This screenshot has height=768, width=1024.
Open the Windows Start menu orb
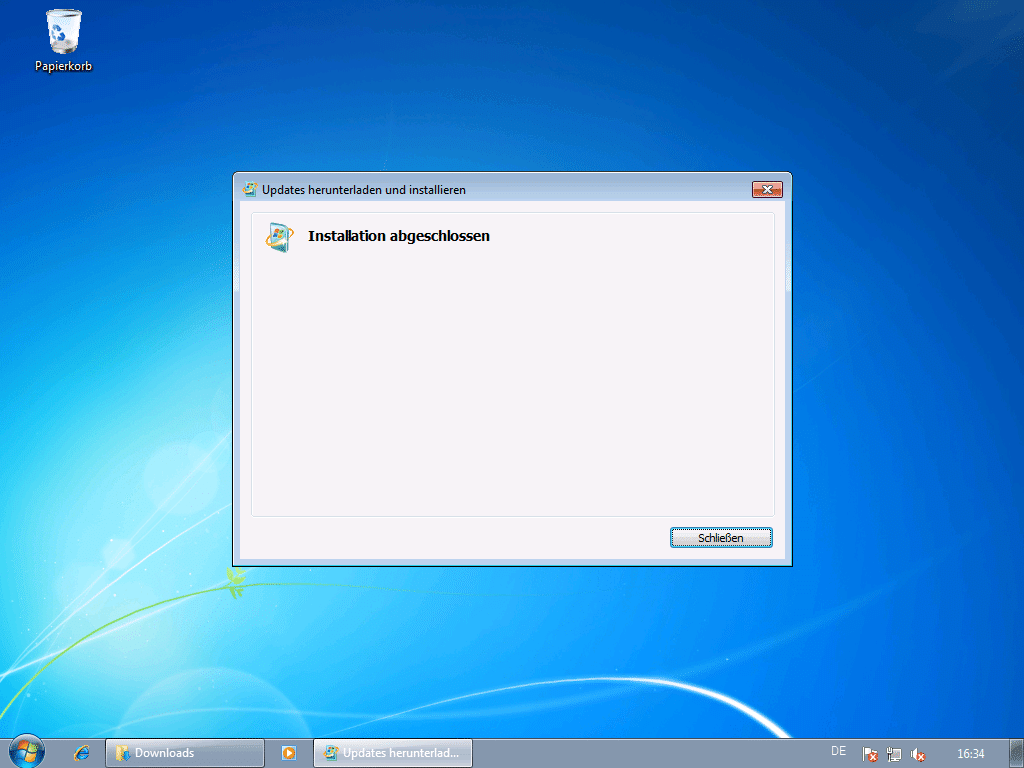point(26,752)
